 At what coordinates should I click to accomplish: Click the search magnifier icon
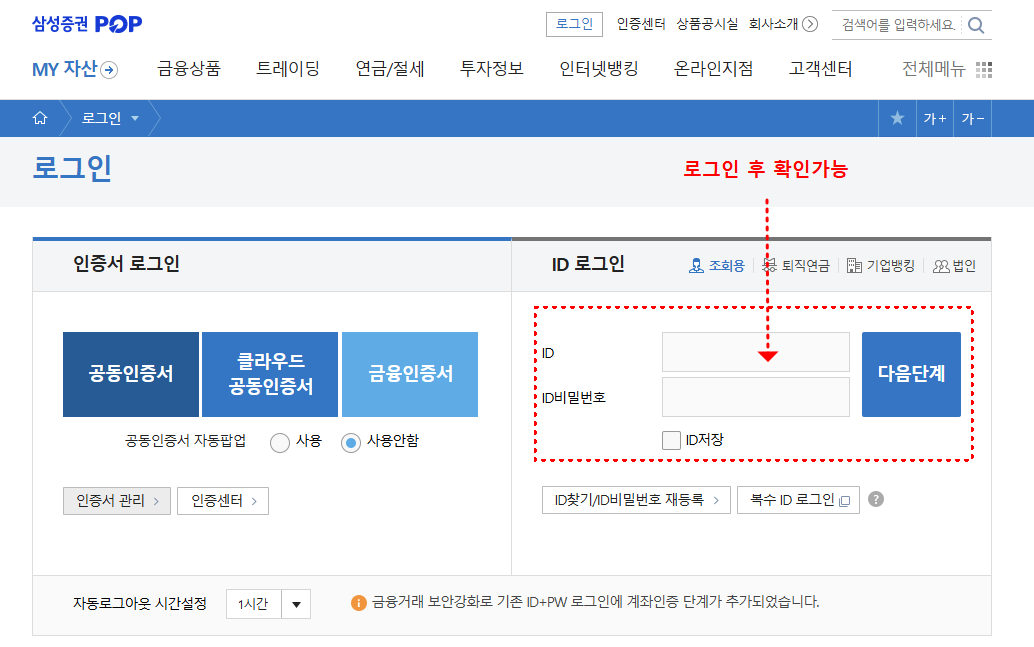click(976, 26)
